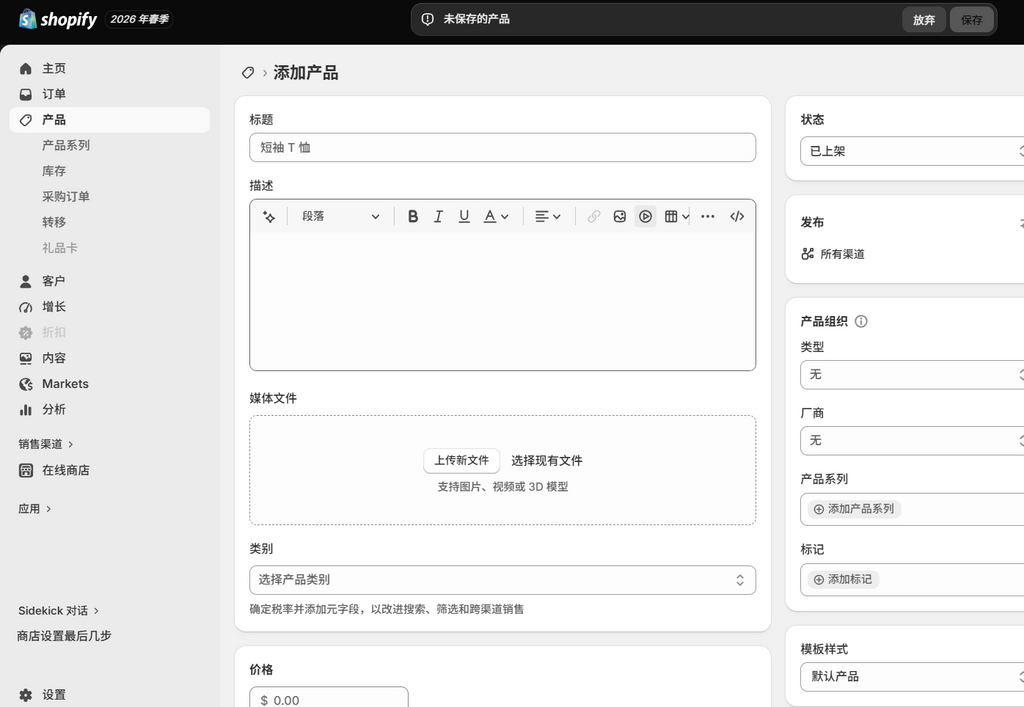Switch to HTML code view

[x=737, y=217]
